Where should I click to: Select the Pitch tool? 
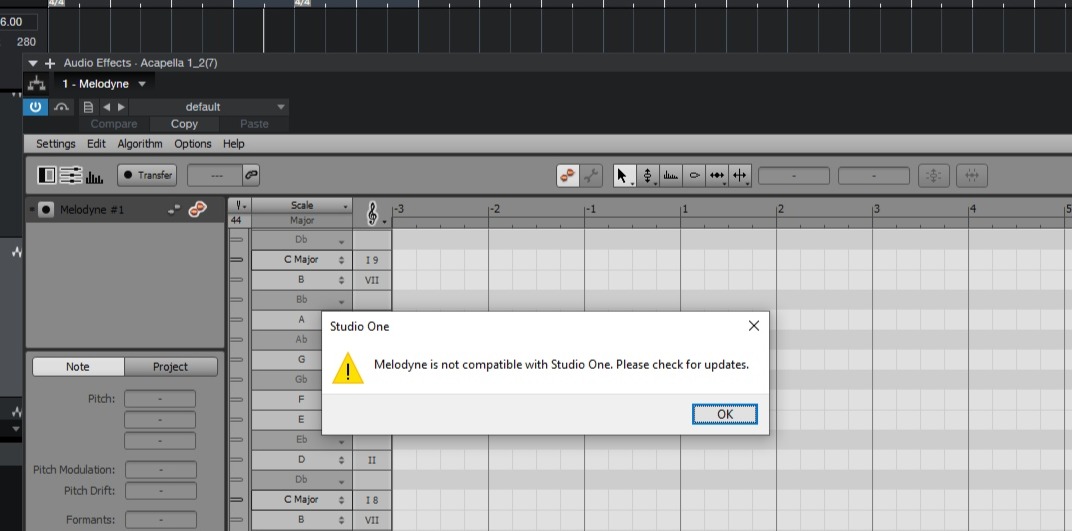[x=647, y=176]
